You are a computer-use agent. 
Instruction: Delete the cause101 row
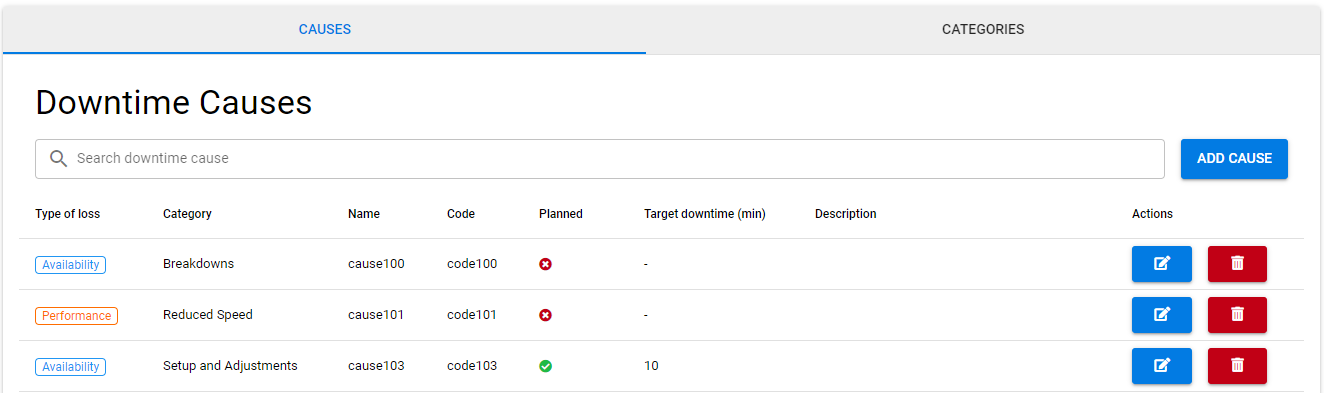1237,315
